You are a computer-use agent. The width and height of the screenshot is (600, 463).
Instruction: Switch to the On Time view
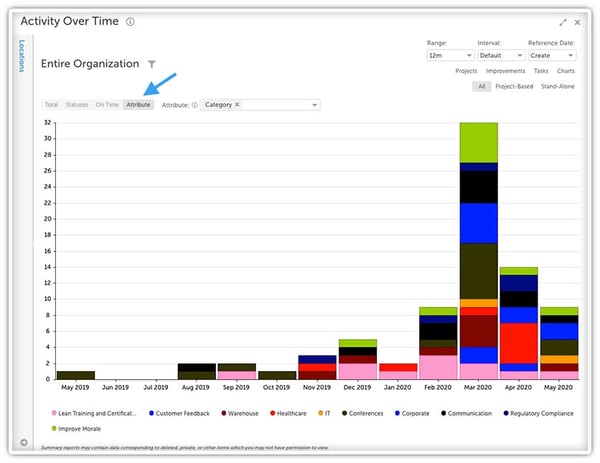107,104
